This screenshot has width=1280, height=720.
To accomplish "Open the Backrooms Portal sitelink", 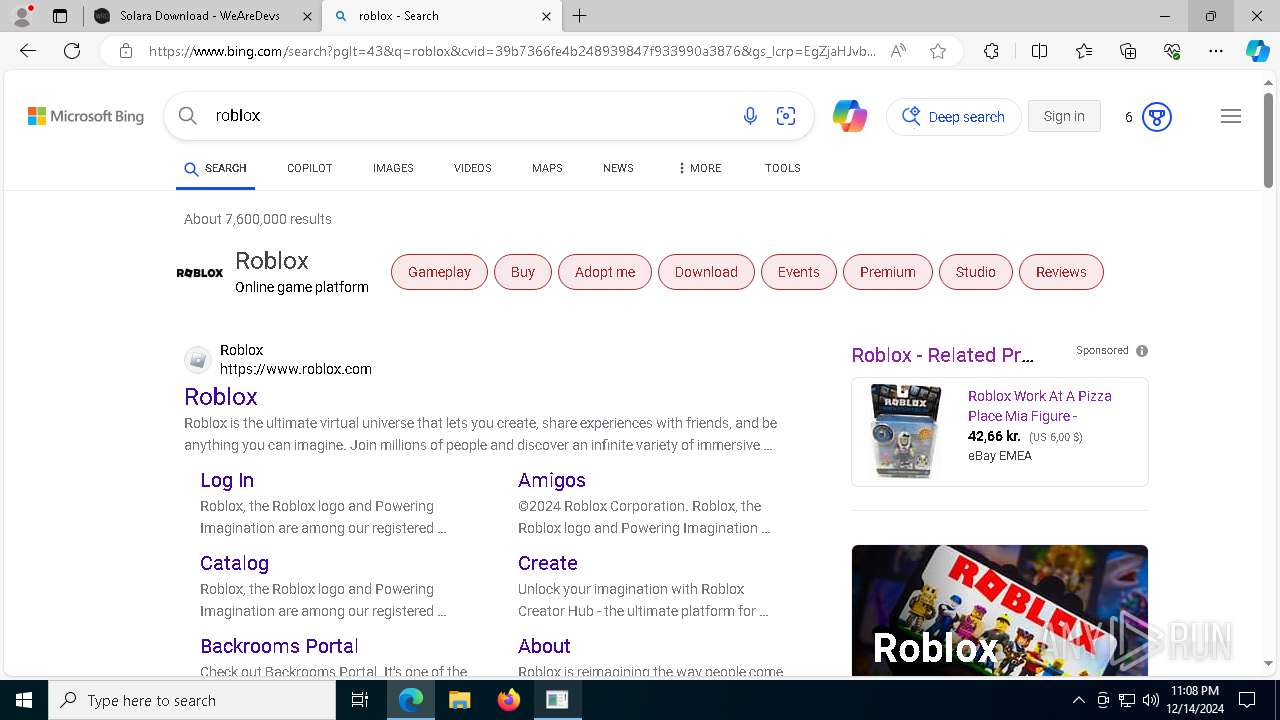I will click(x=279, y=646).
